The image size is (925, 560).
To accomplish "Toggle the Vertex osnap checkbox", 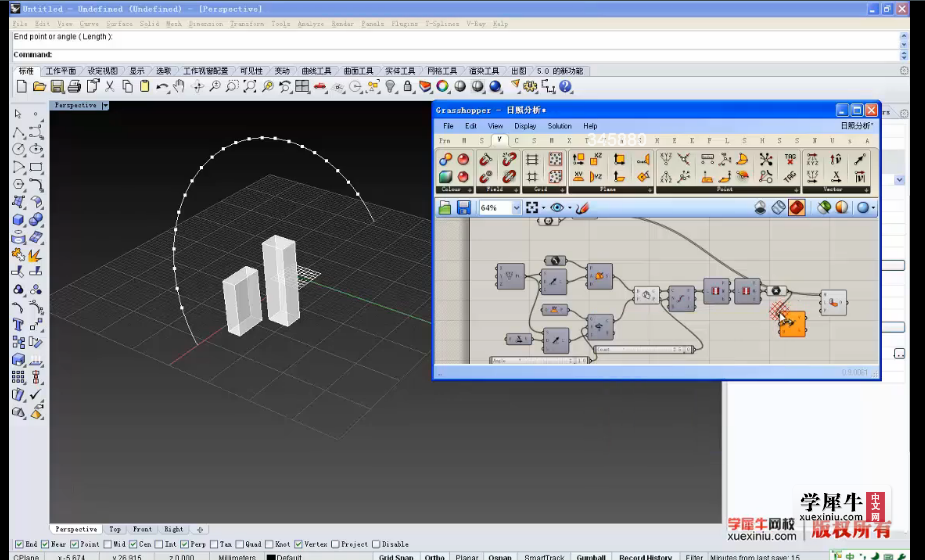I will 299,544.
